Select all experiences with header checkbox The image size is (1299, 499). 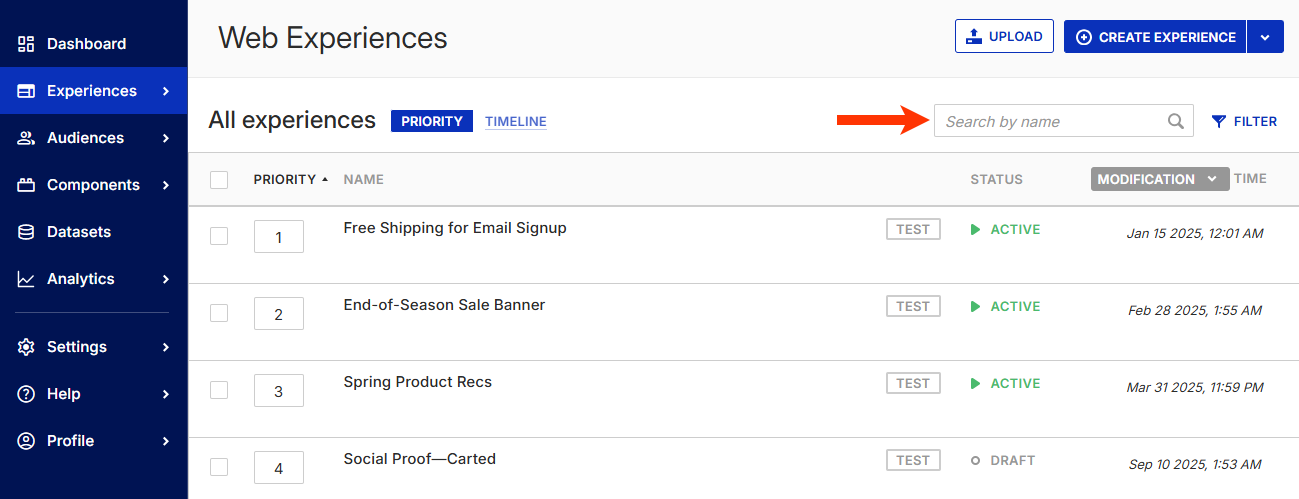[219, 180]
